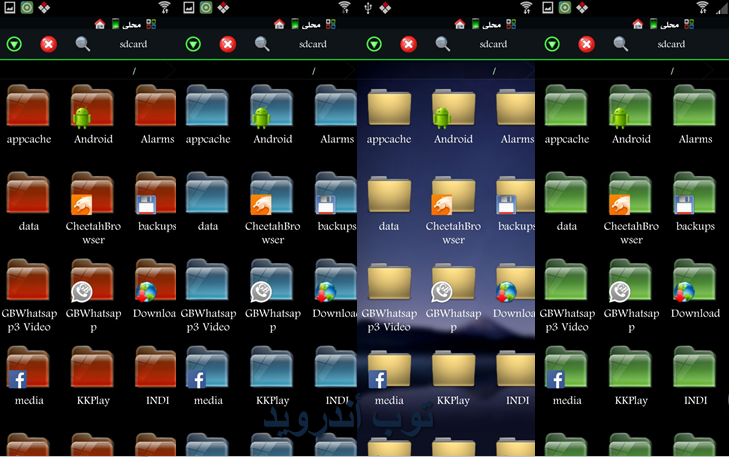Tap the home icon above green-folder panel
Viewport: 729px width, 457px height.
point(637,24)
